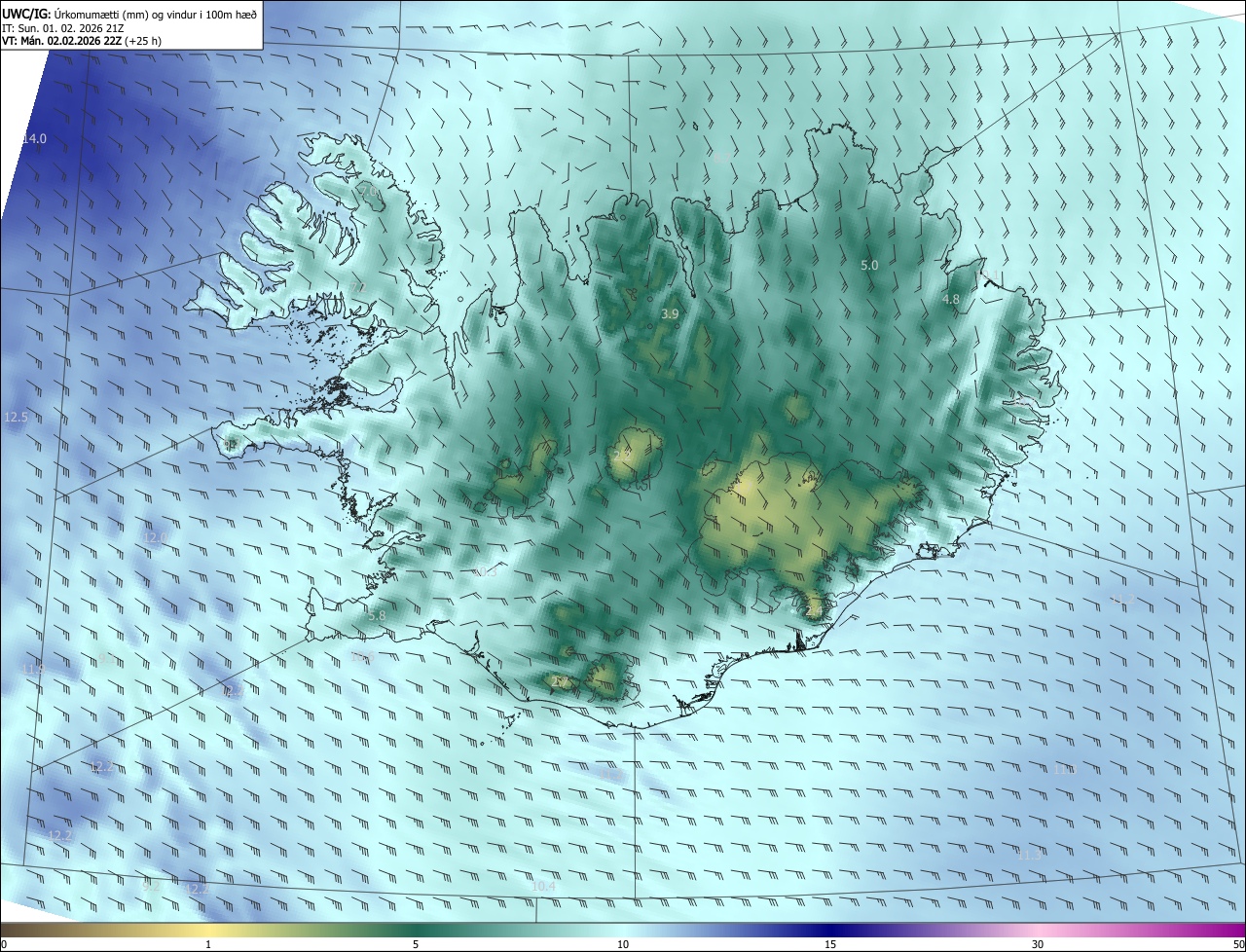Screen dimensions: 1246x952
Task: Click the 4.8 value in east Iceland
Action: pyautogui.click(x=951, y=300)
